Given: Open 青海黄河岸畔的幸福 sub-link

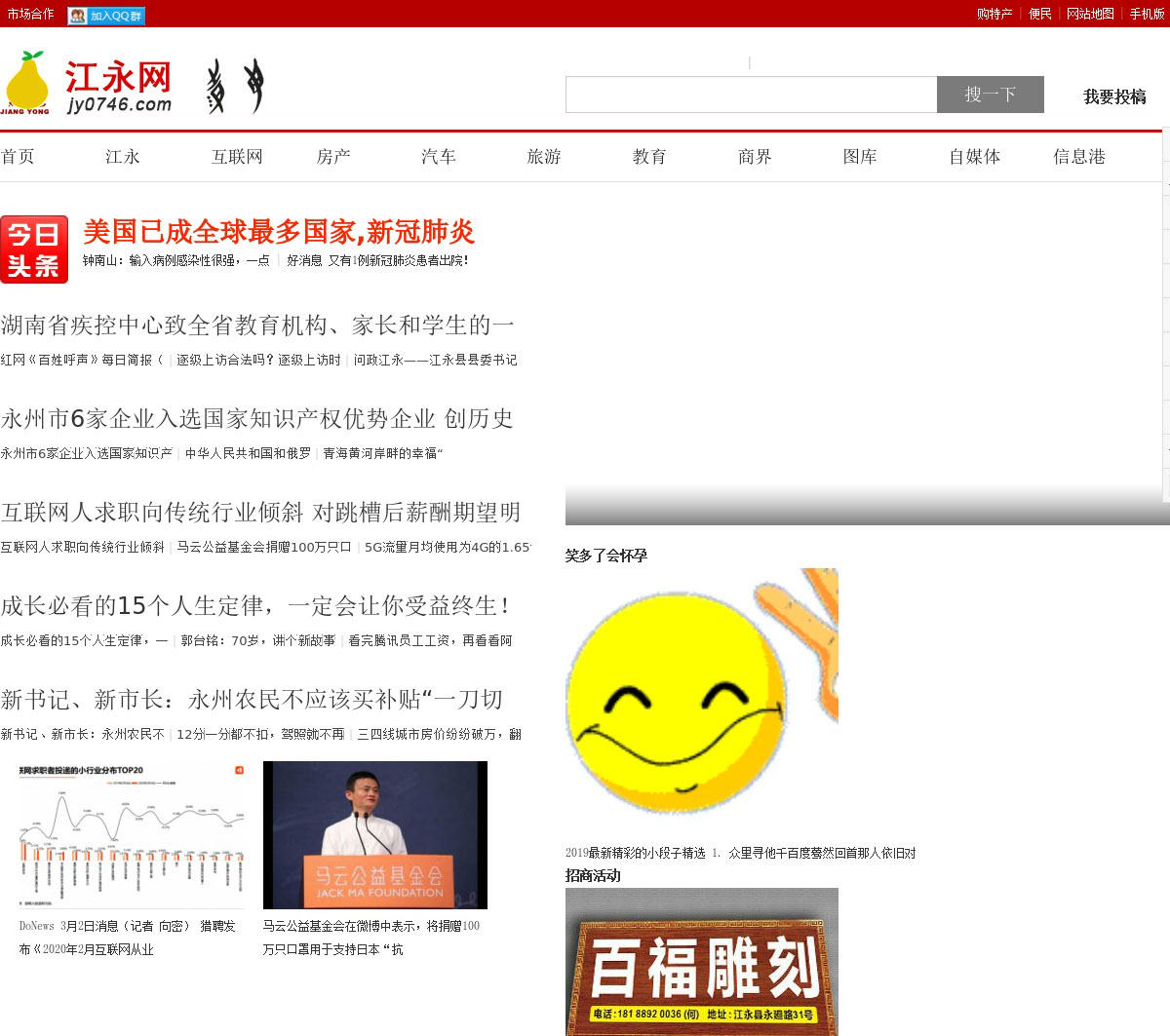Looking at the screenshot, I should coord(383,454).
